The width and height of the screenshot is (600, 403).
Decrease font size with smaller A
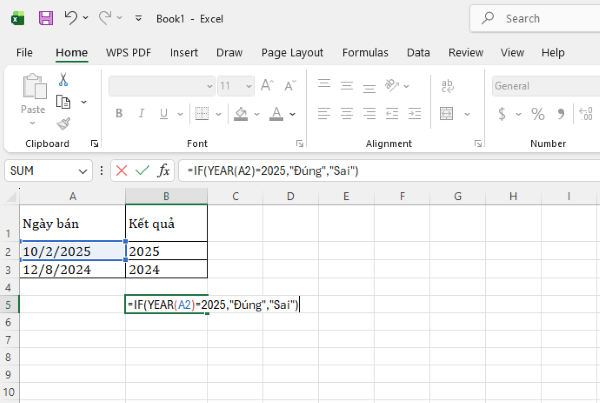pyautogui.click(x=290, y=85)
